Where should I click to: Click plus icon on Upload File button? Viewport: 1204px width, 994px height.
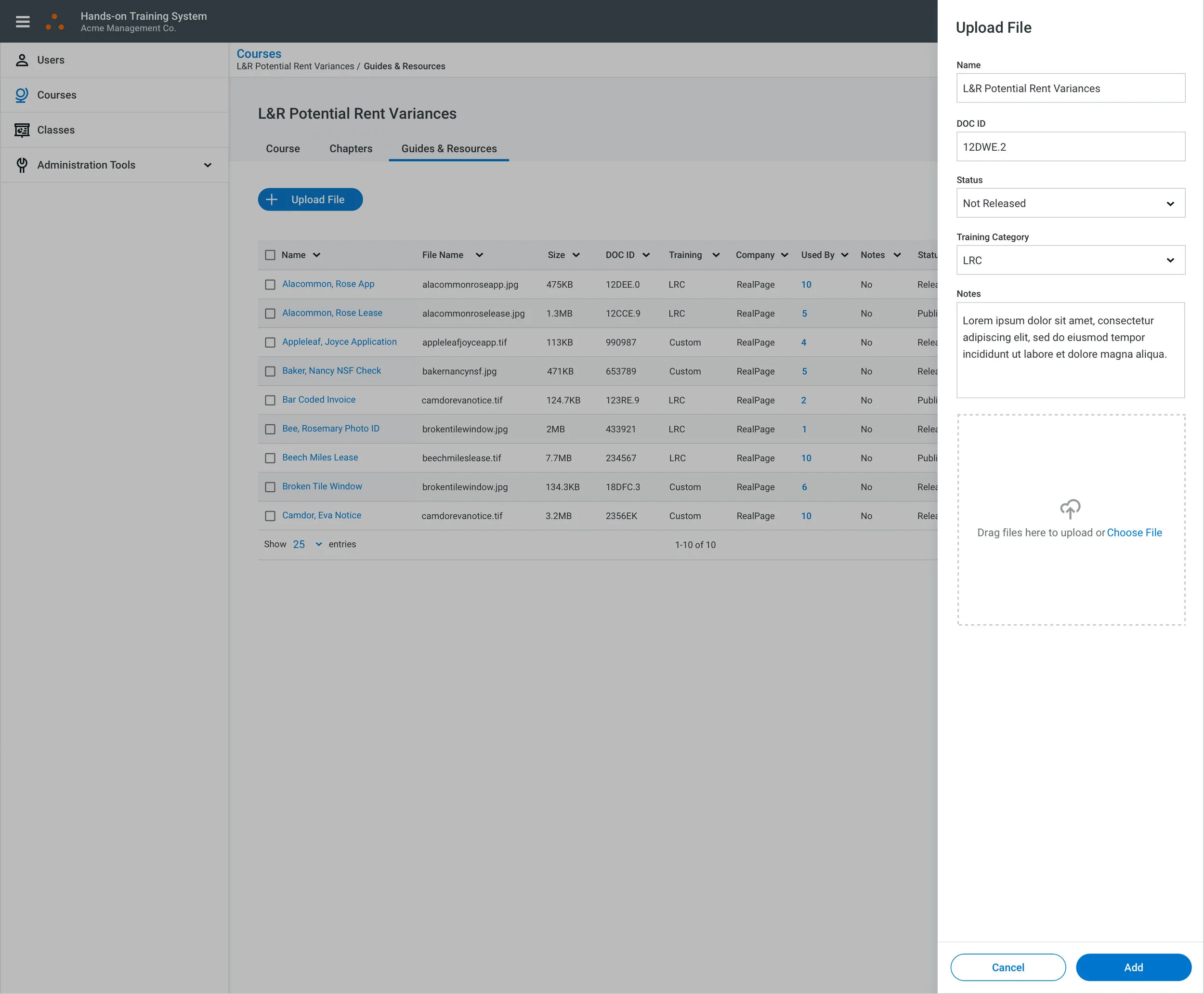(x=272, y=199)
